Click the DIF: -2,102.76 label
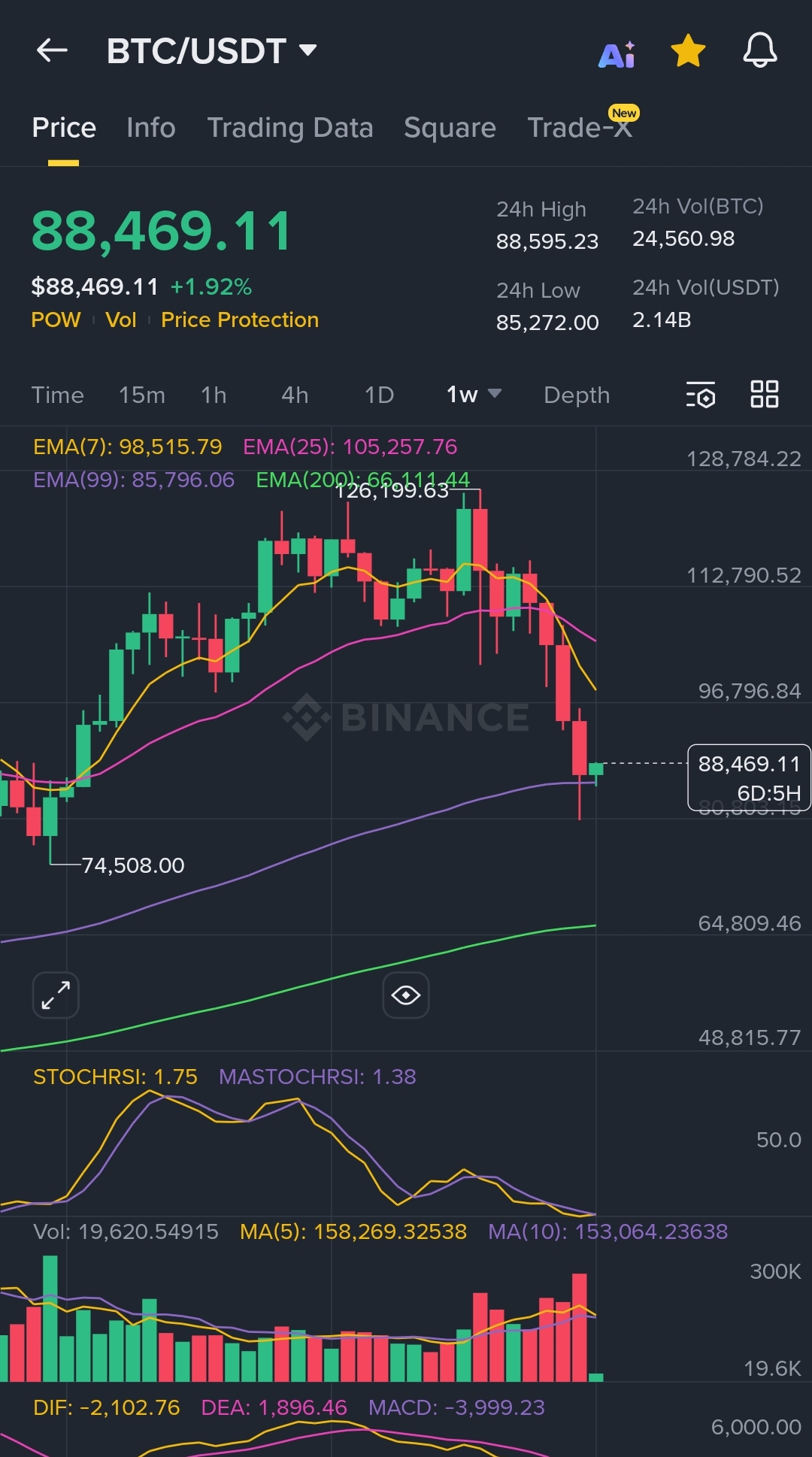This screenshot has width=812, height=1457. click(107, 1407)
